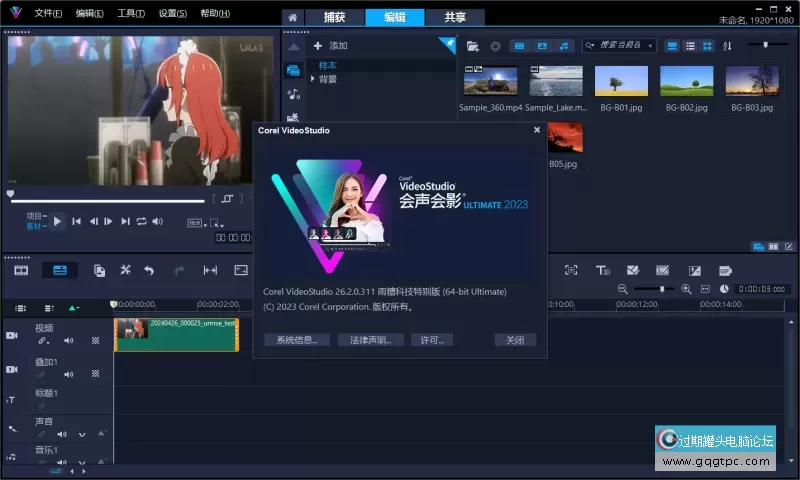Expand the 背景 folder in library tree
Screen dimensions: 800x480
(x=313, y=79)
